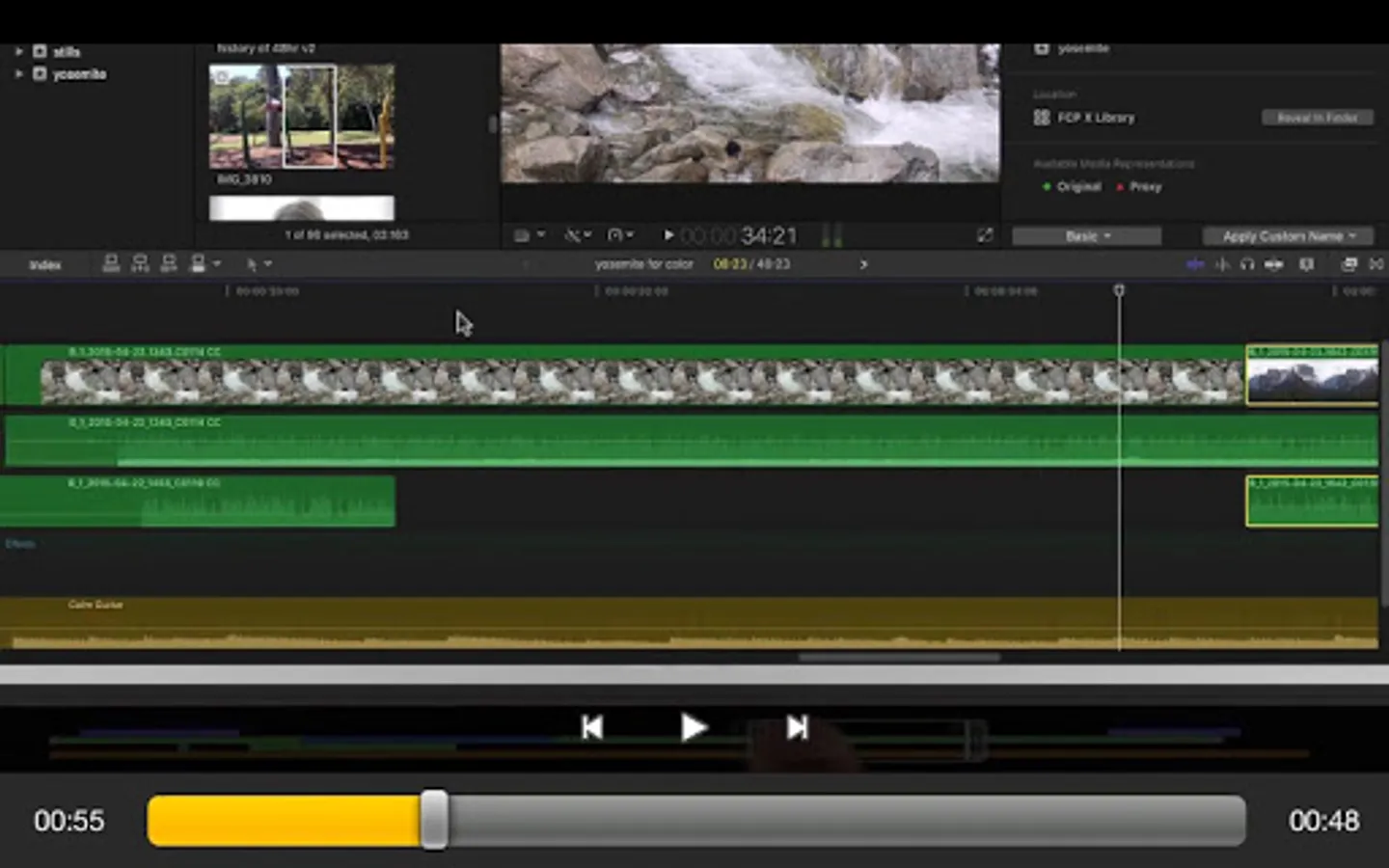Open the select tool dropdown menu

259,264
